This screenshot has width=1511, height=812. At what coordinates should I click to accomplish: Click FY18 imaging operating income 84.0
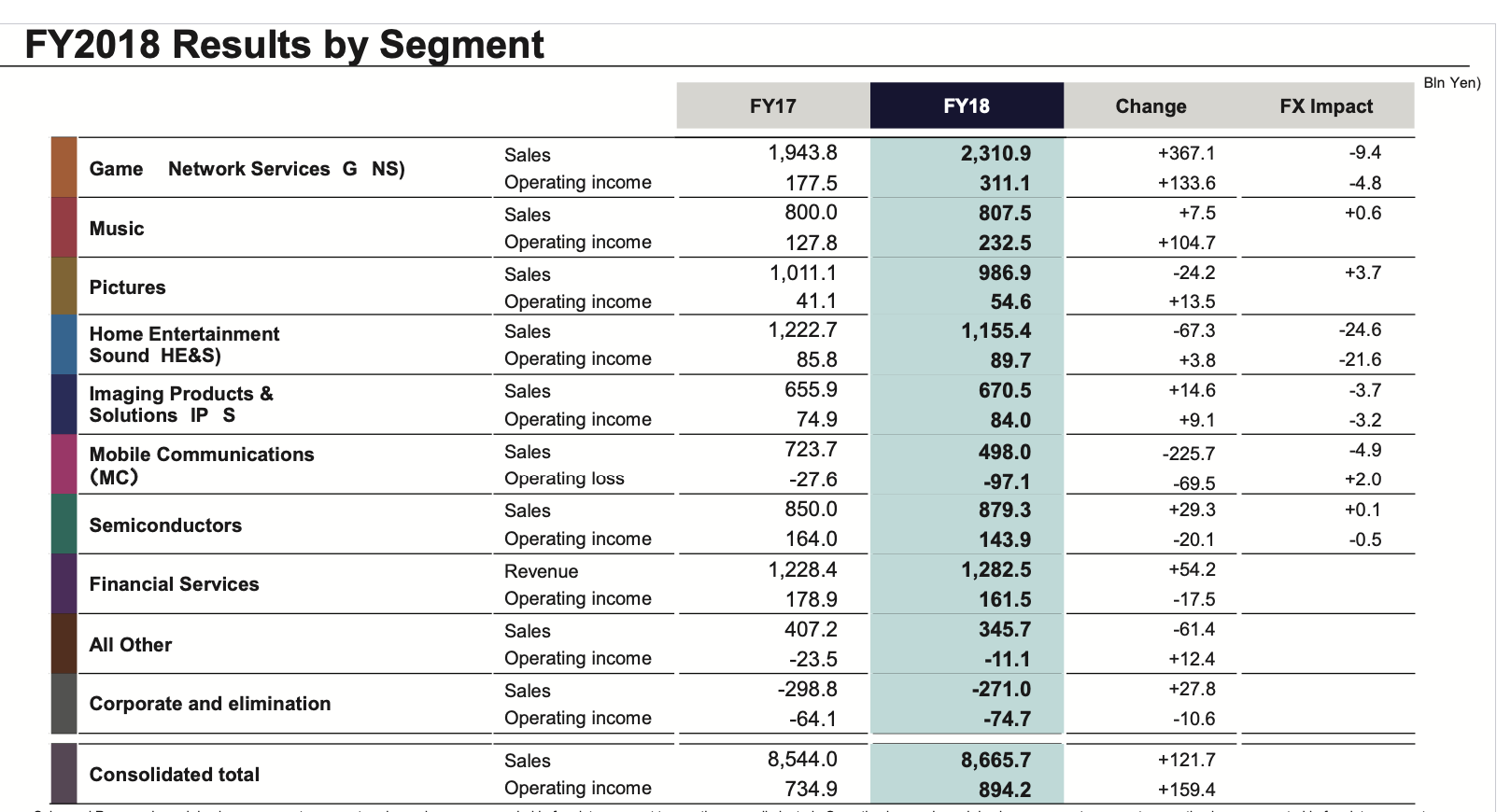point(1010,420)
